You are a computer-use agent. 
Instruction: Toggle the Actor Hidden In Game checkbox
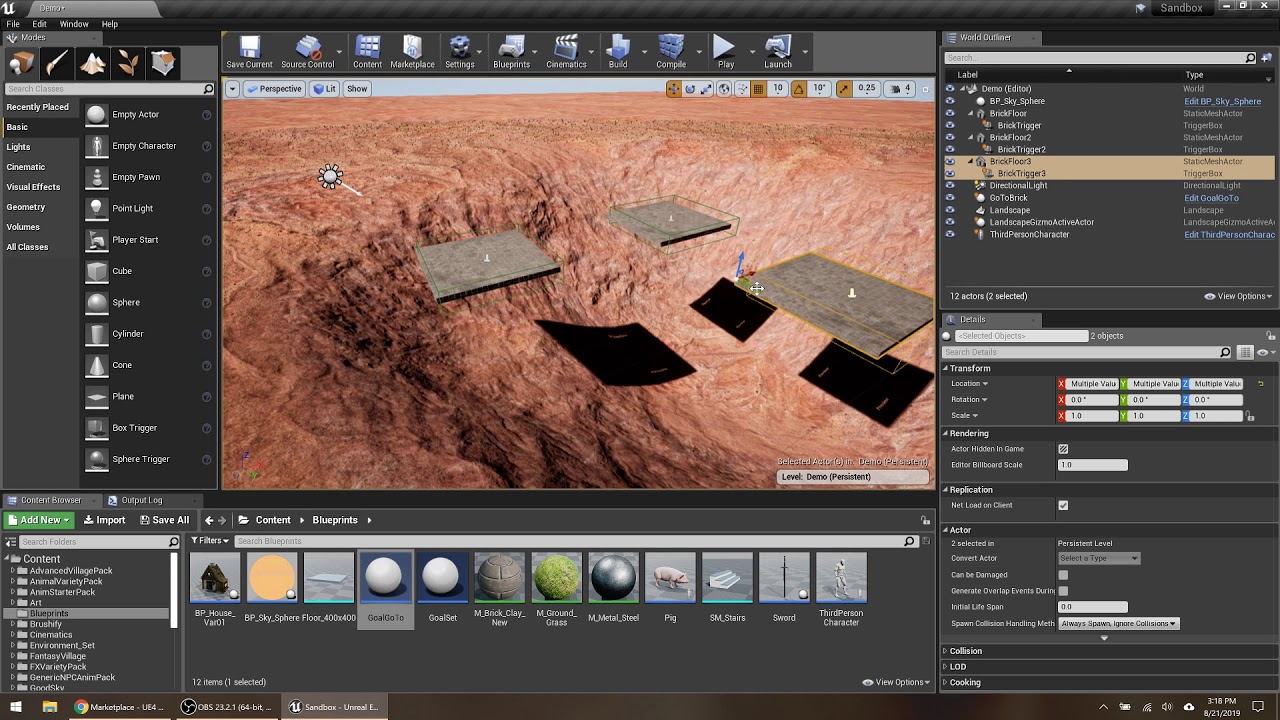[x=1063, y=449]
